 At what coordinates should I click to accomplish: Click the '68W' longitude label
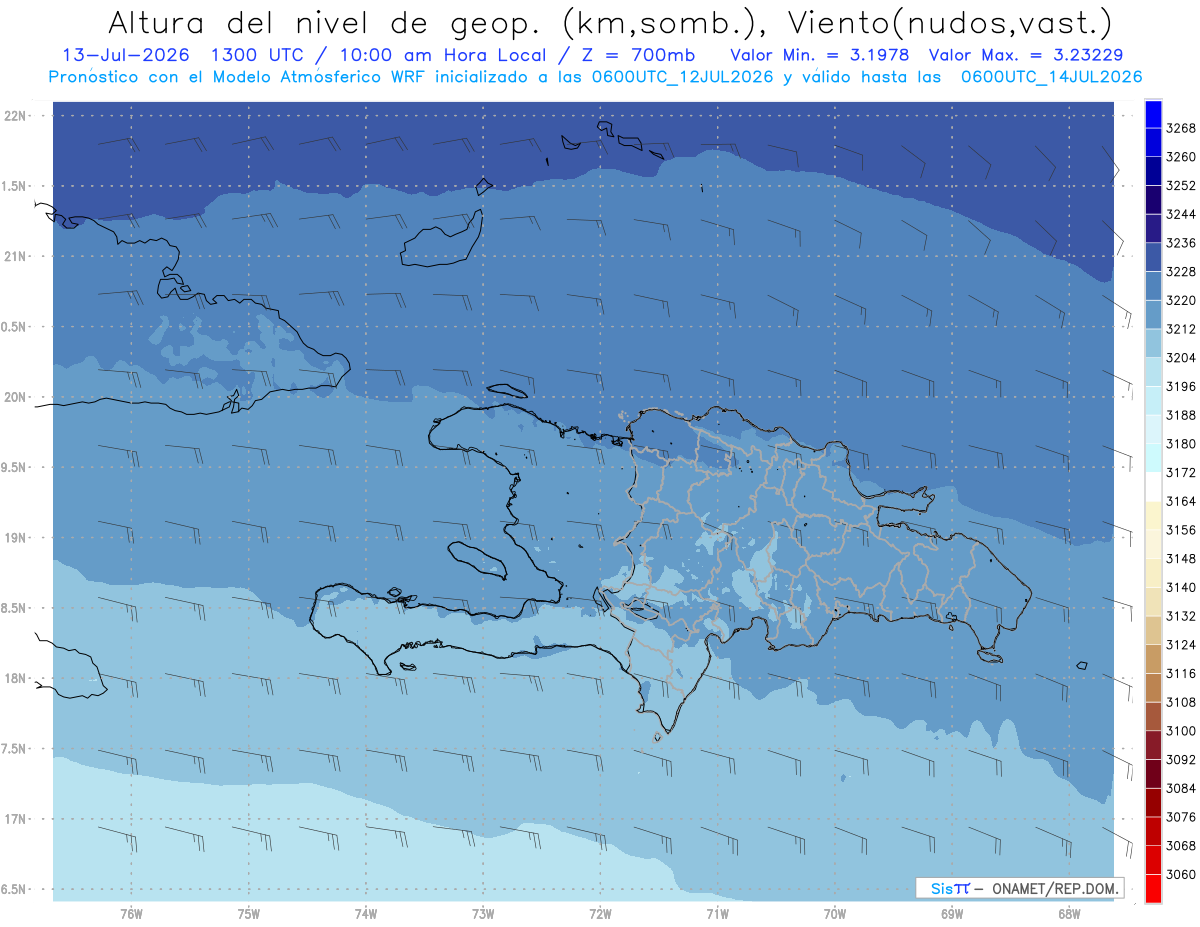point(1069,913)
